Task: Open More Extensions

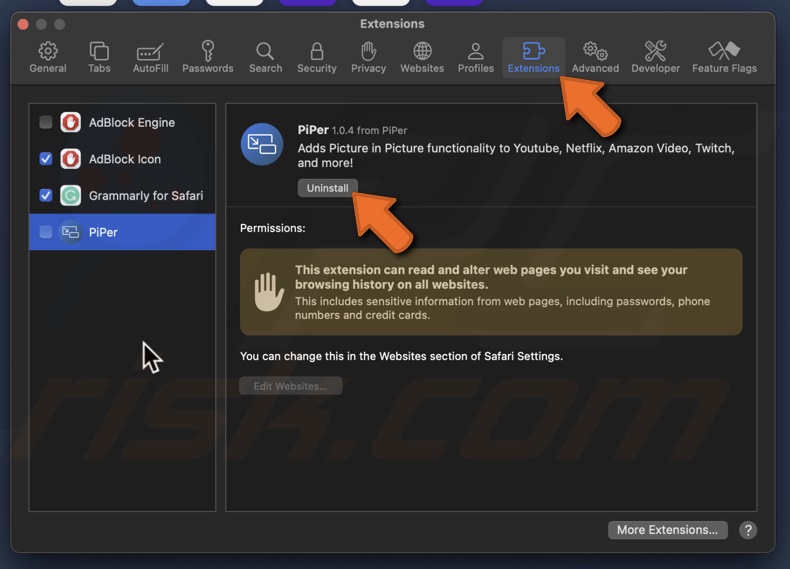Action: pyautogui.click(x=668, y=530)
